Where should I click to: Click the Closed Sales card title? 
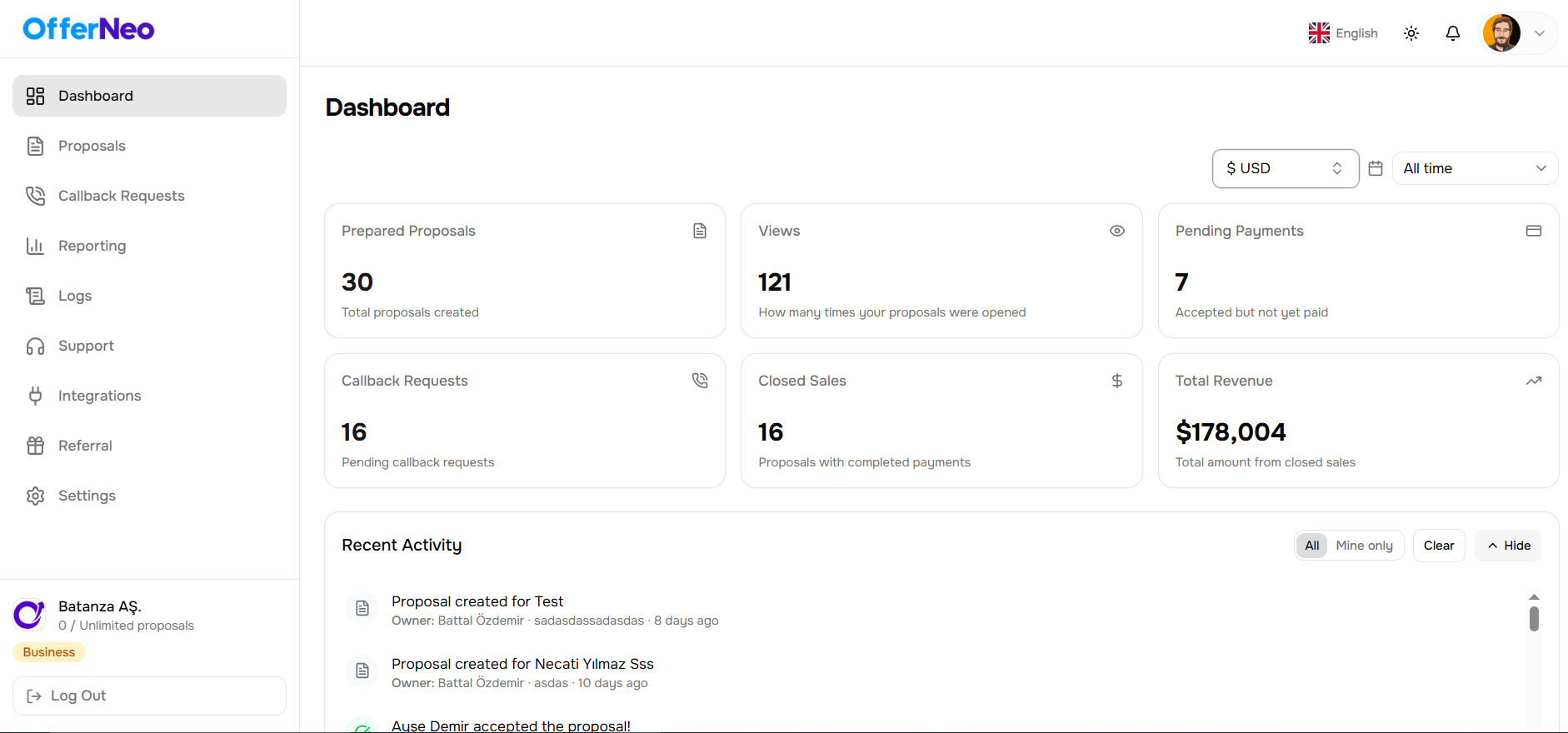(802, 381)
